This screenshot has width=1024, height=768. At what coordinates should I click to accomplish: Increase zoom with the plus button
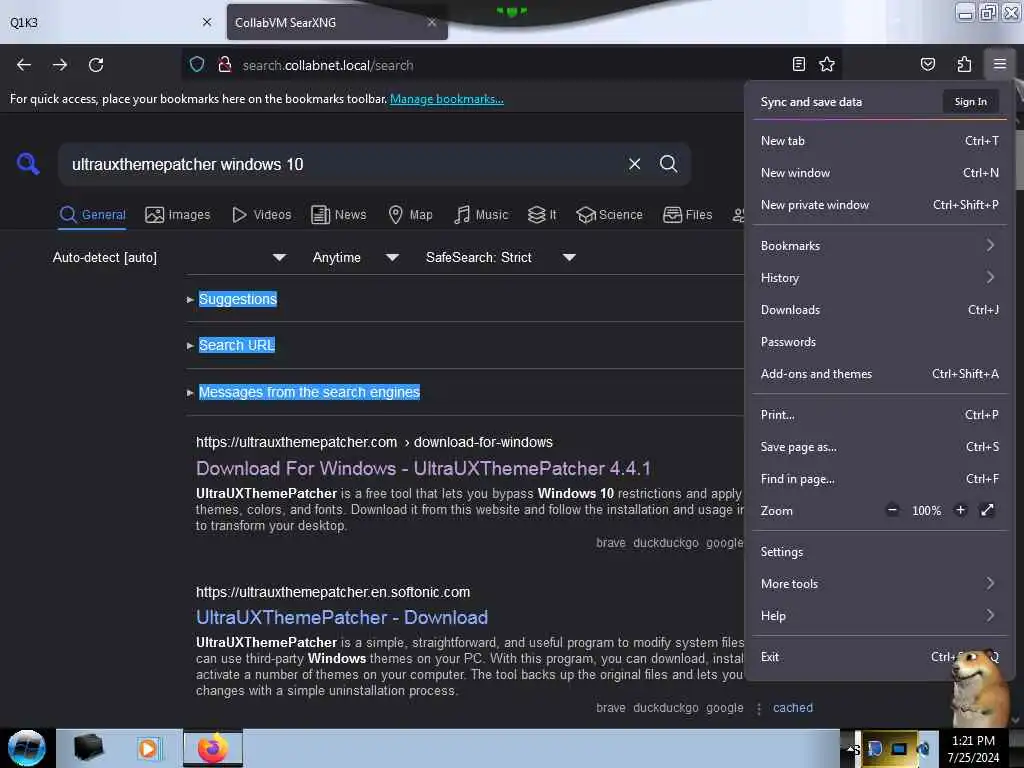point(960,510)
